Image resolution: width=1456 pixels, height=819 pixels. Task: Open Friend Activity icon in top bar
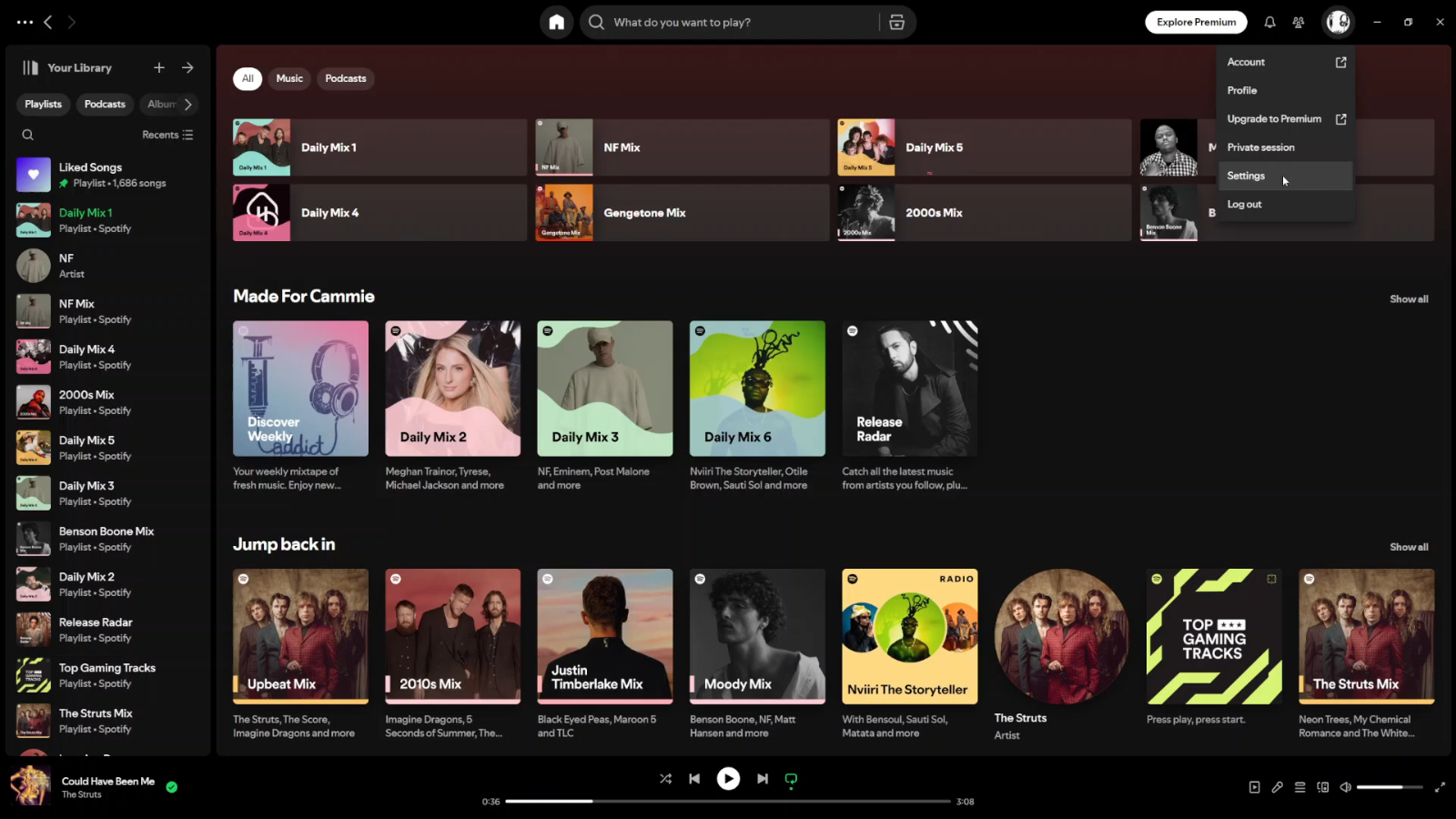pos(1299,22)
